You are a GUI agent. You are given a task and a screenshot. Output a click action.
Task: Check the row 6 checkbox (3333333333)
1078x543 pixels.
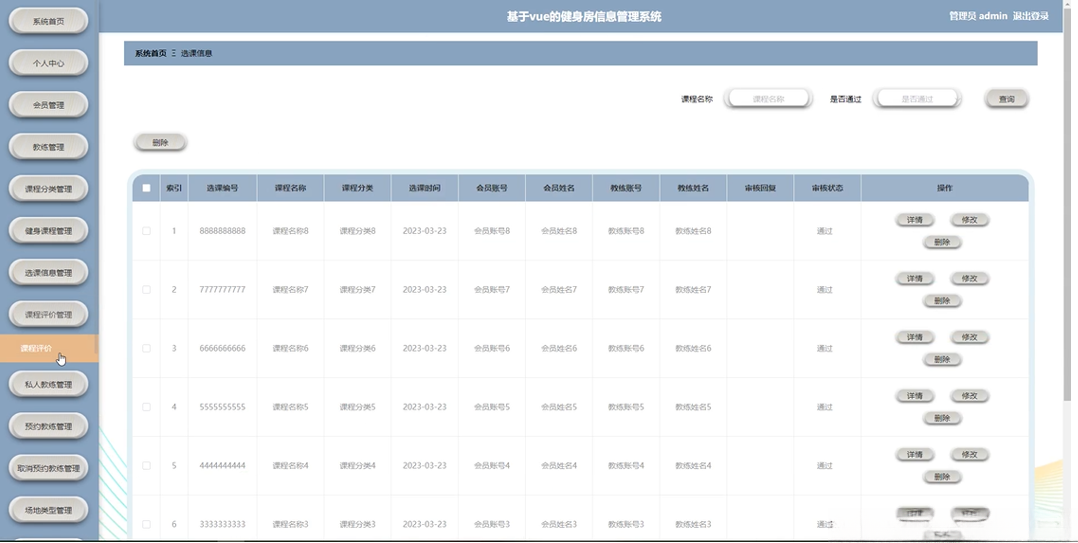(x=146, y=524)
